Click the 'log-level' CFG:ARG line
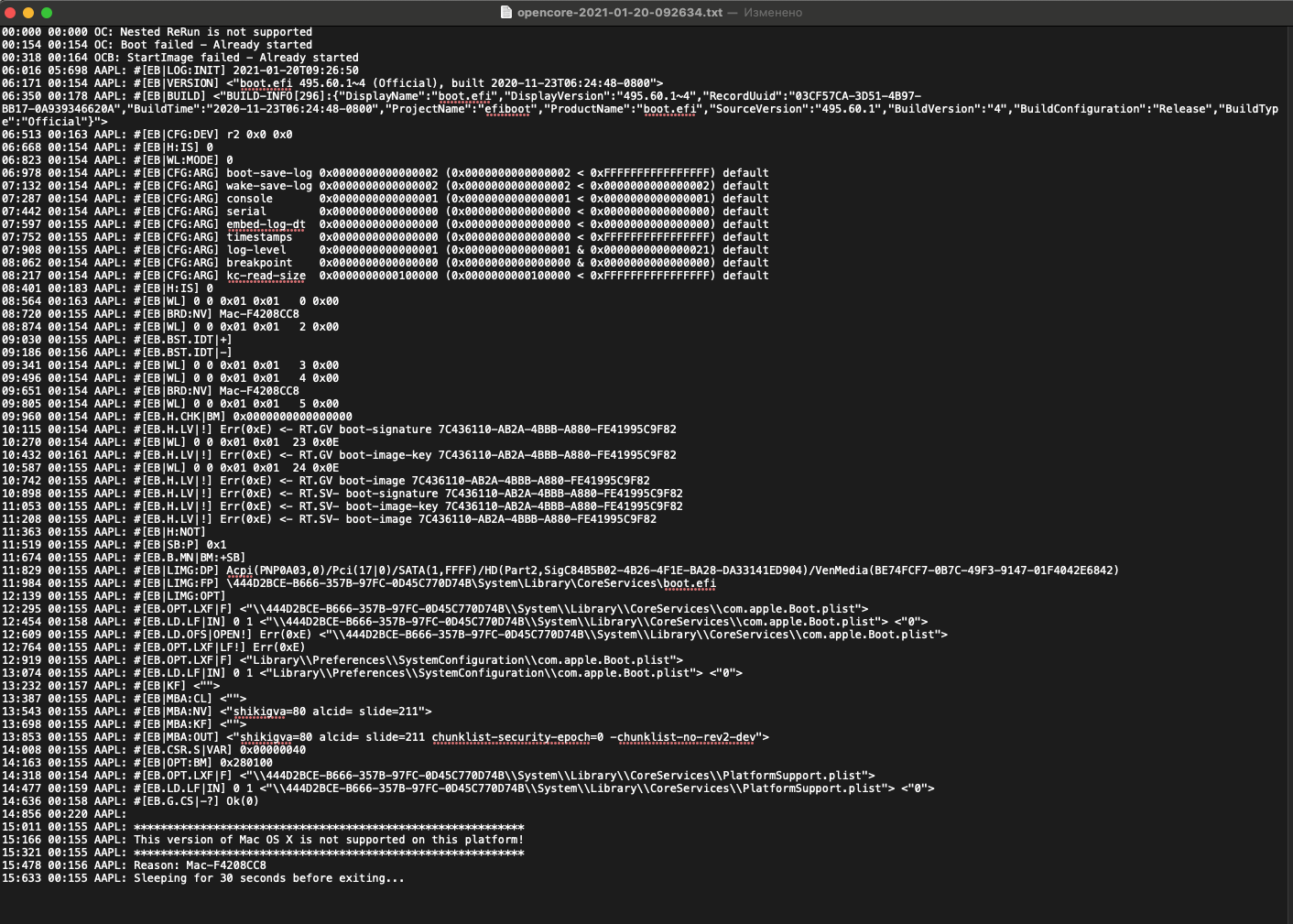This screenshot has width=1293, height=924. coord(386,250)
